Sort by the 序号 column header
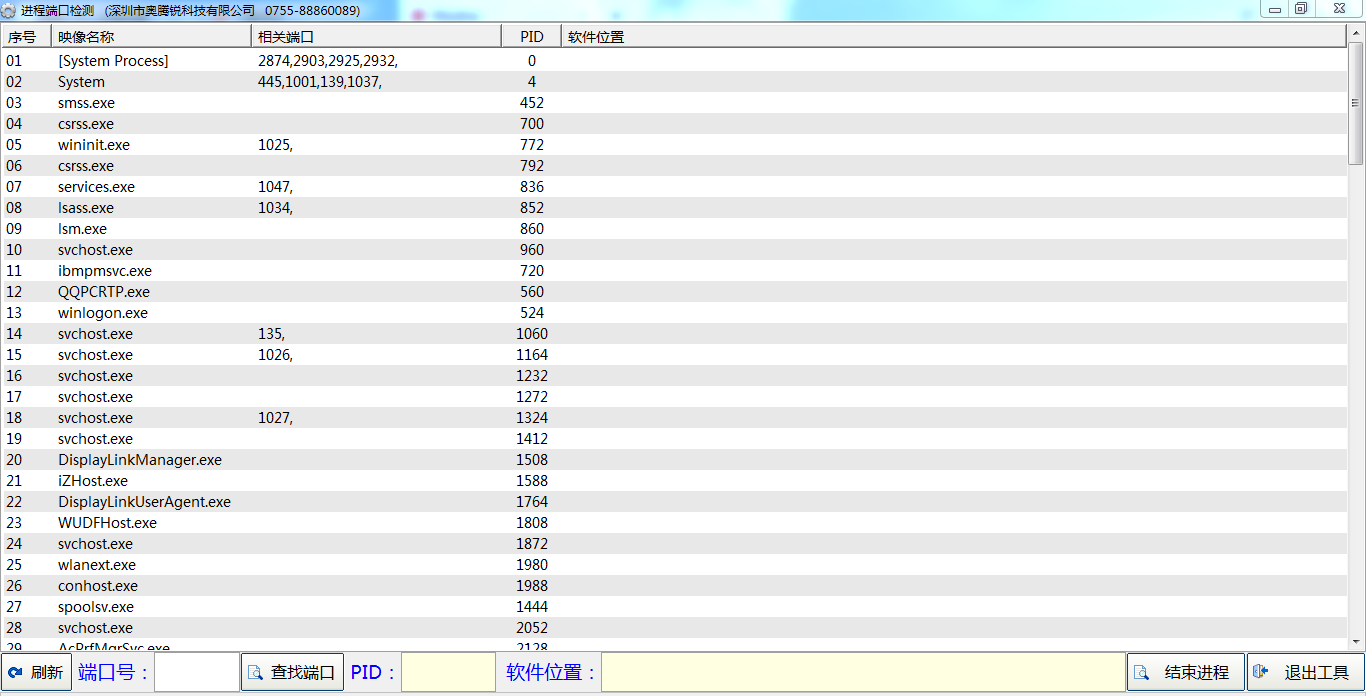Viewport: 1366px width, 696px height. (x=25, y=37)
